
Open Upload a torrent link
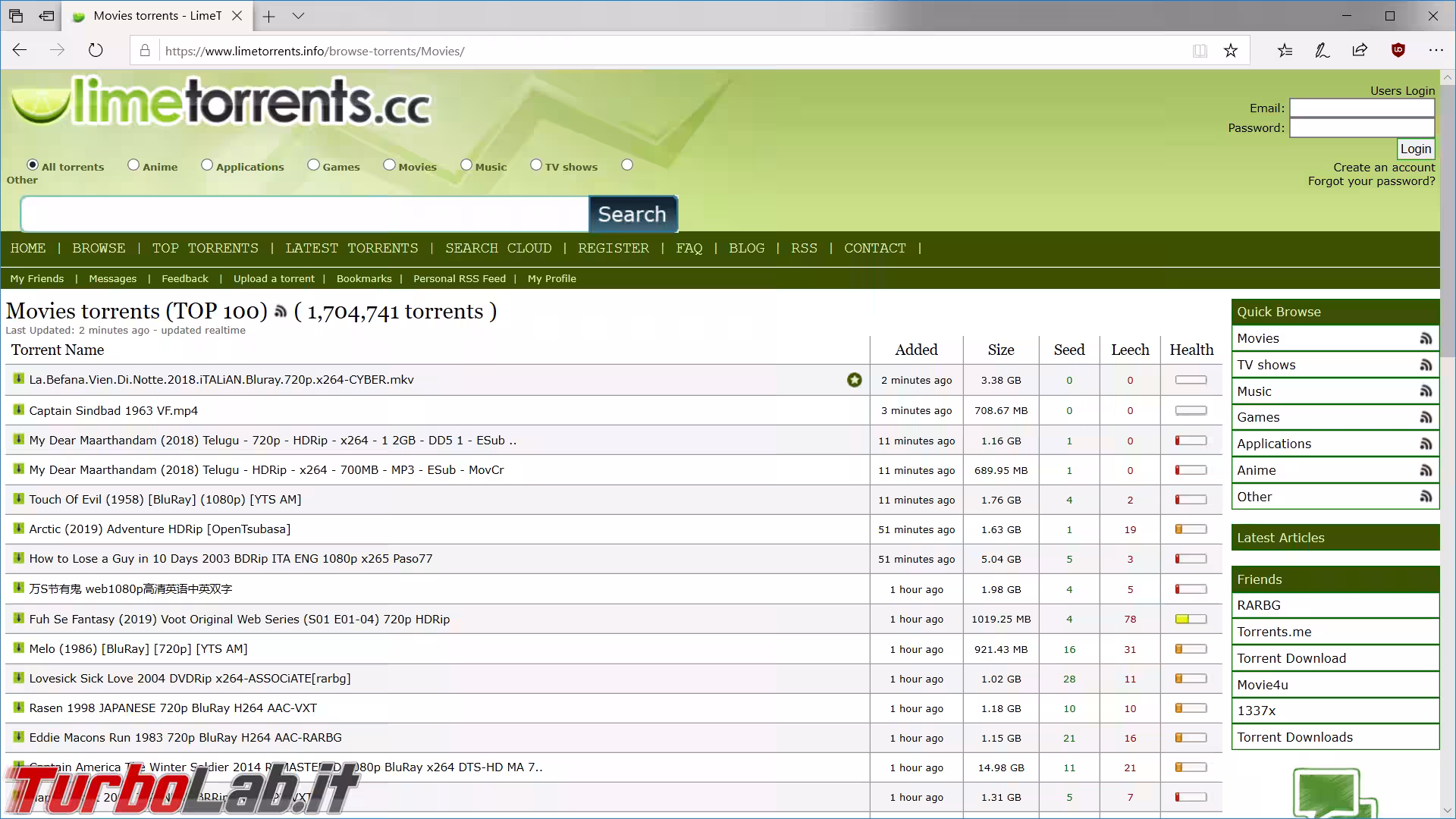pos(274,279)
